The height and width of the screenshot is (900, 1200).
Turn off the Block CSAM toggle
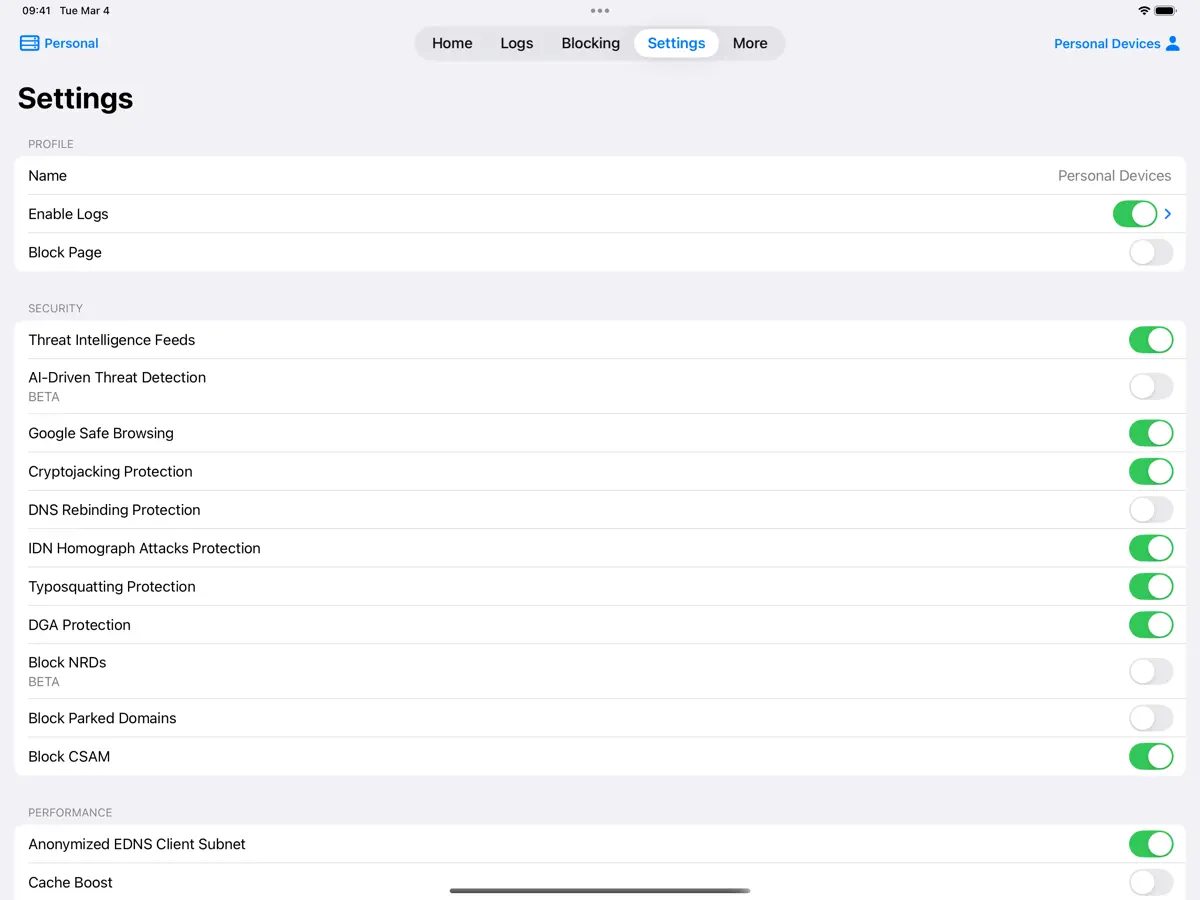coord(1151,756)
